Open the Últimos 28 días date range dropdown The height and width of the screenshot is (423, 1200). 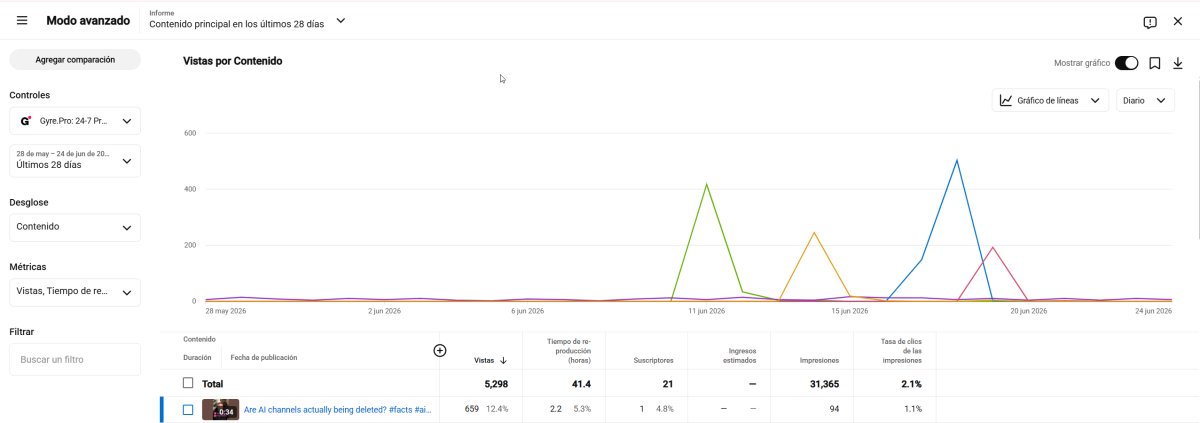click(x=75, y=159)
